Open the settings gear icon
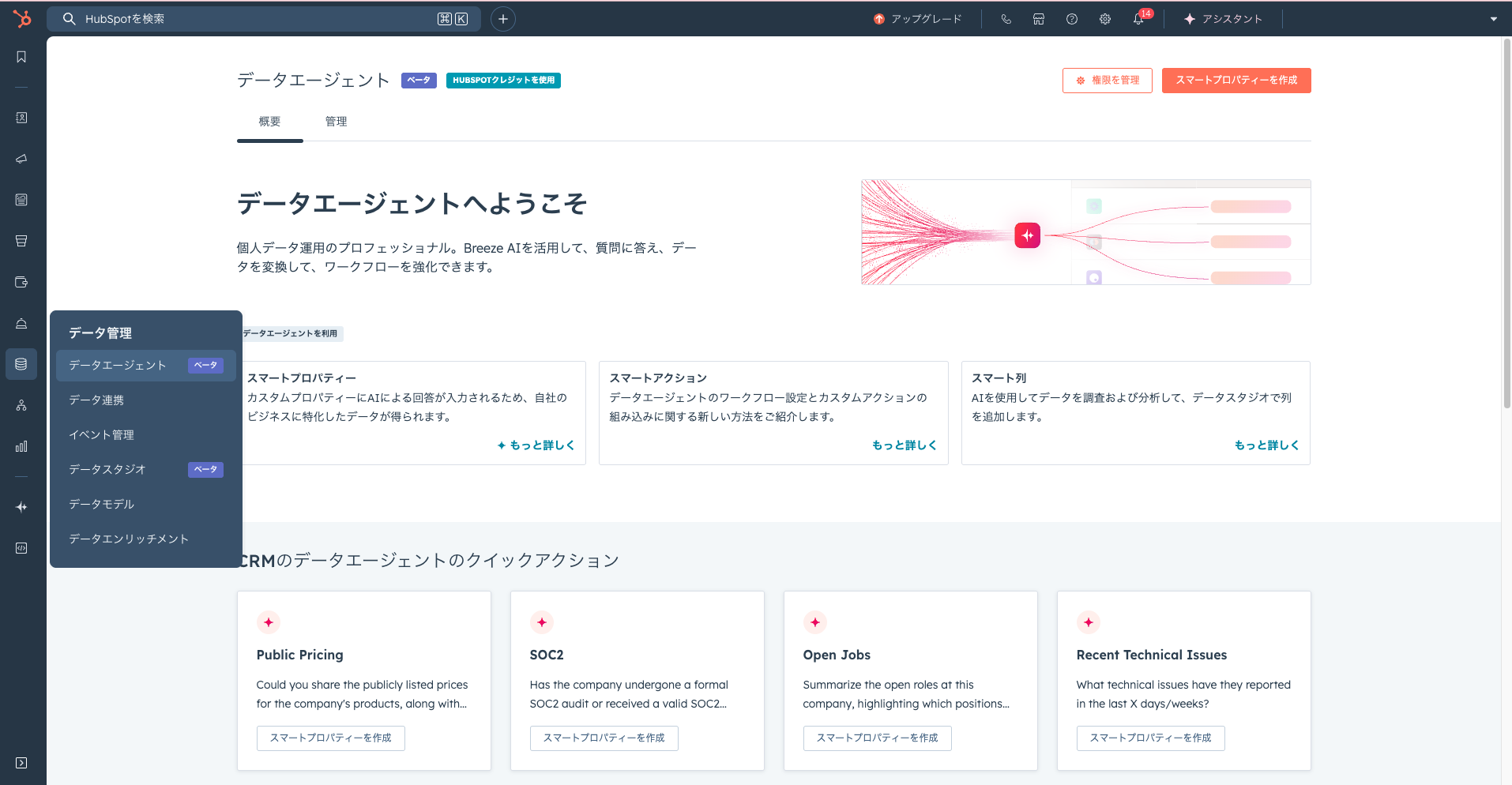Image resolution: width=1512 pixels, height=785 pixels. click(x=1104, y=19)
